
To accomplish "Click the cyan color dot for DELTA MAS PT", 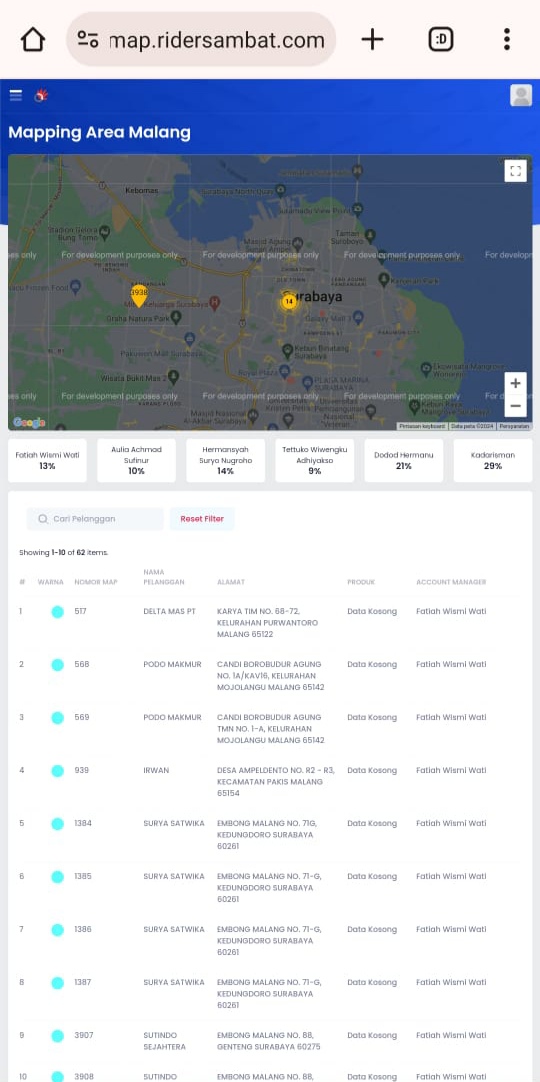I will [x=57, y=612].
